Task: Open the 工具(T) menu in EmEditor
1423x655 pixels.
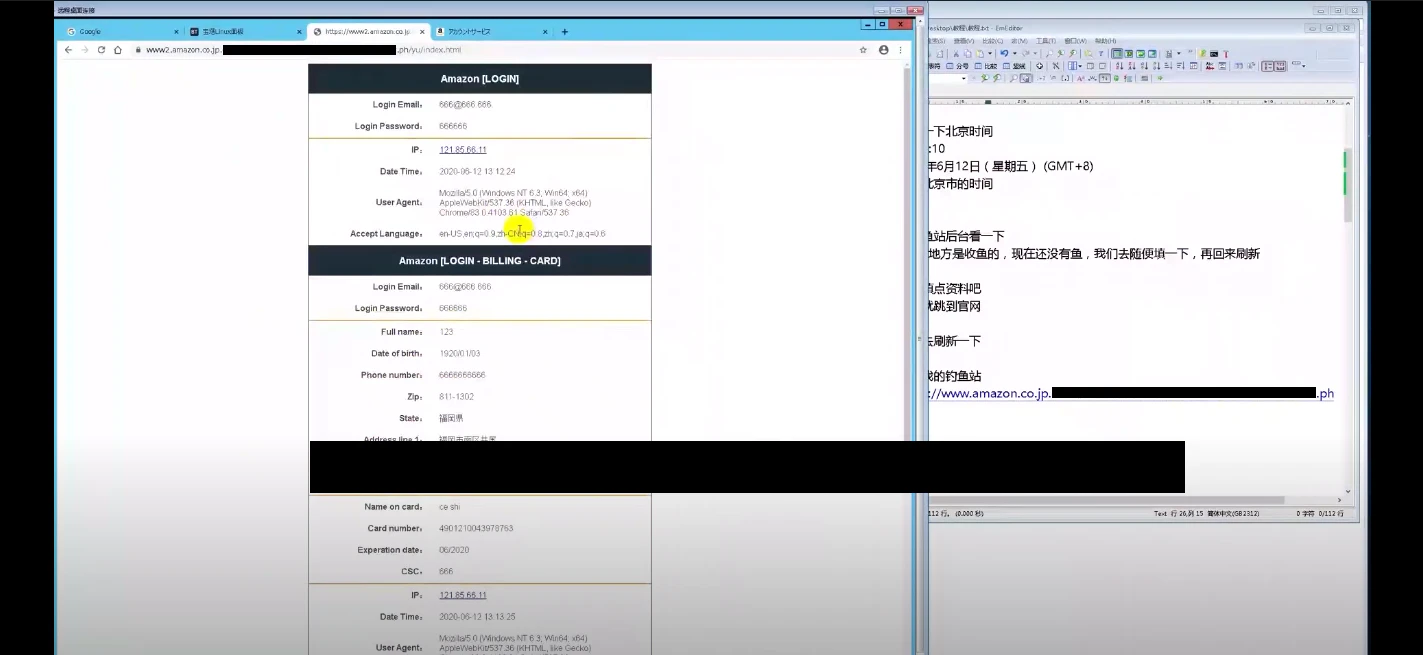Action: pos(1046,41)
